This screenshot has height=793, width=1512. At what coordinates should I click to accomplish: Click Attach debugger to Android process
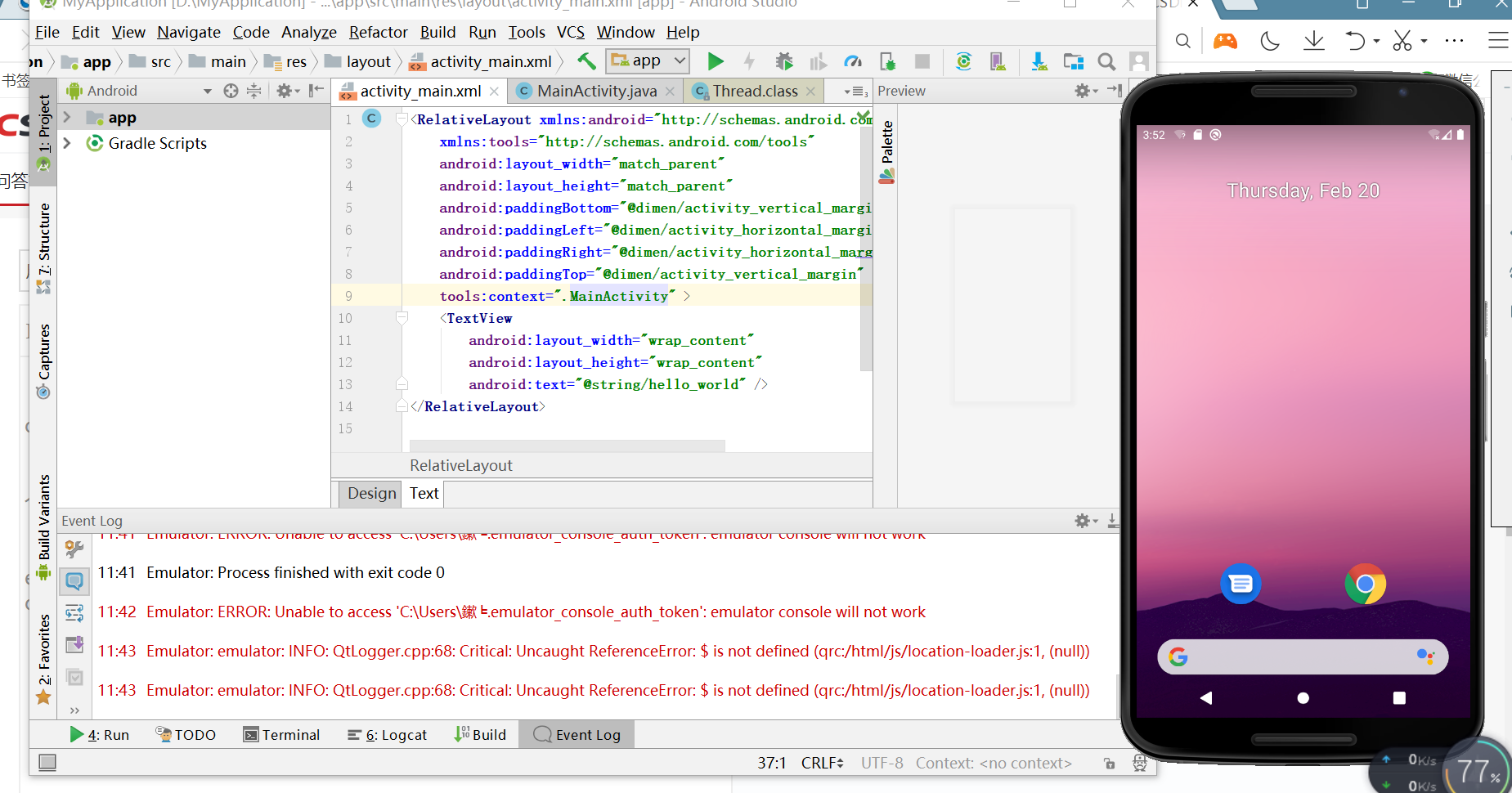click(888, 61)
